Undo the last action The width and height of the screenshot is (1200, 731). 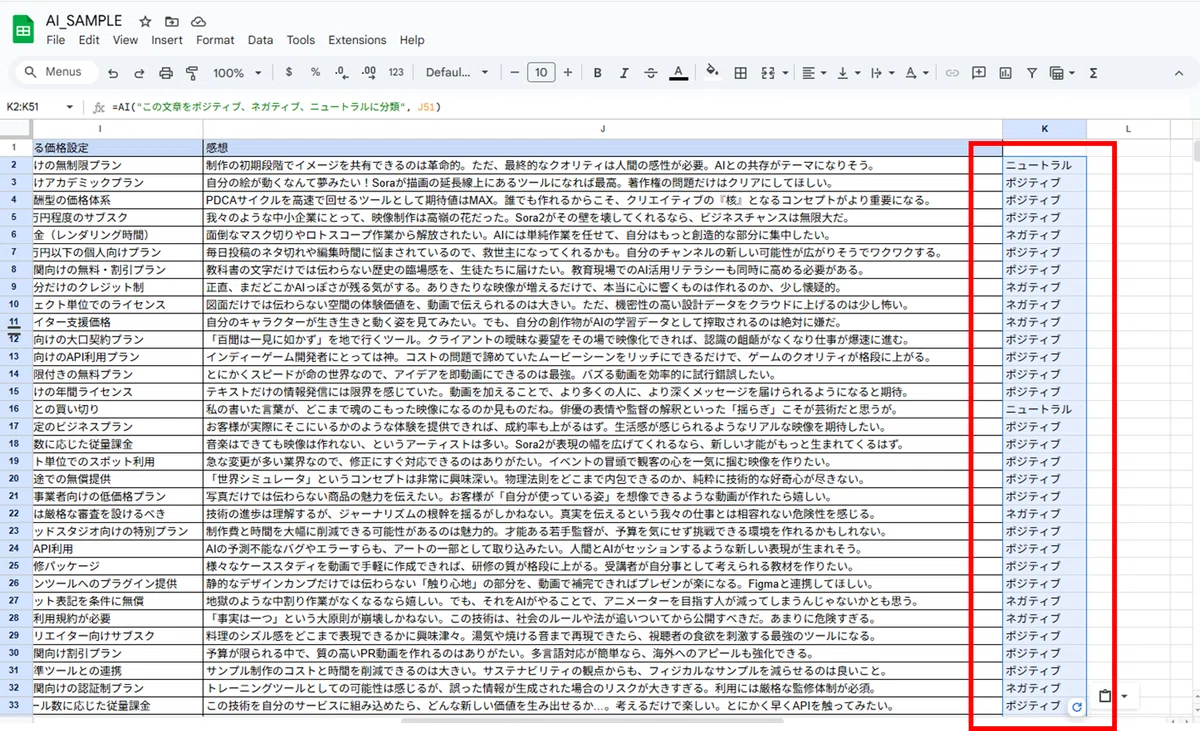coord(113,73)
